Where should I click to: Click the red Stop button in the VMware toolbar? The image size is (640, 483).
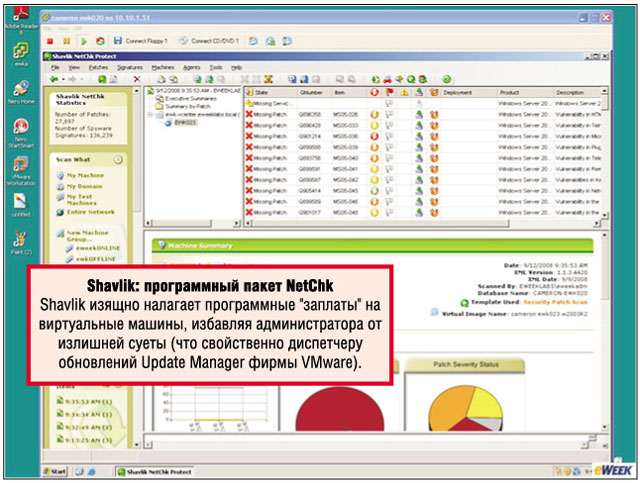[50, 41]
